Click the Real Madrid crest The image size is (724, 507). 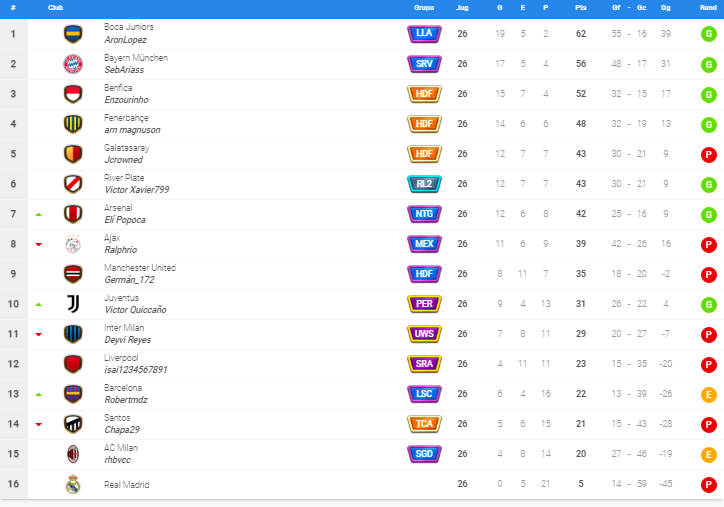point(73,484)
